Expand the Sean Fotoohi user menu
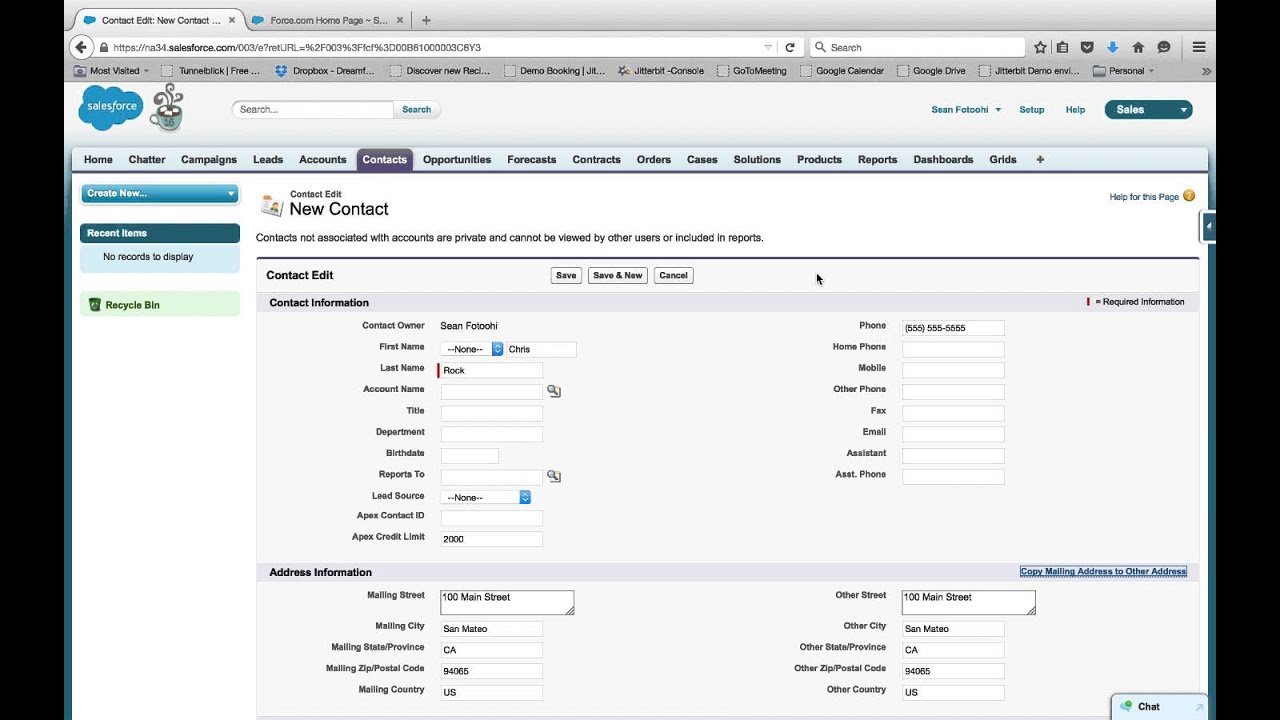This screenshot has height=720, width=1280. (966, 110)
